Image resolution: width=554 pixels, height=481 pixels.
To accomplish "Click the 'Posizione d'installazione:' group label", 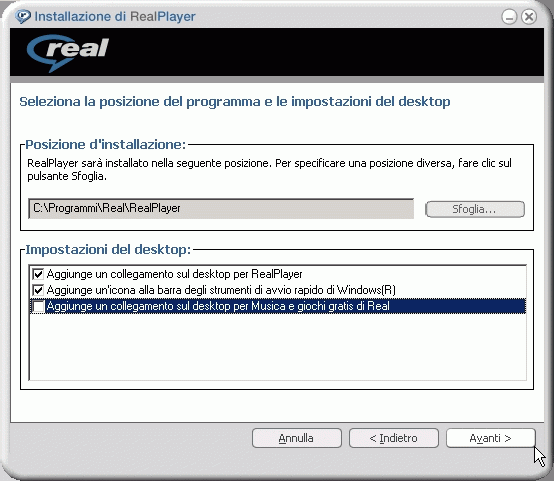I will (x=106, y=145).
